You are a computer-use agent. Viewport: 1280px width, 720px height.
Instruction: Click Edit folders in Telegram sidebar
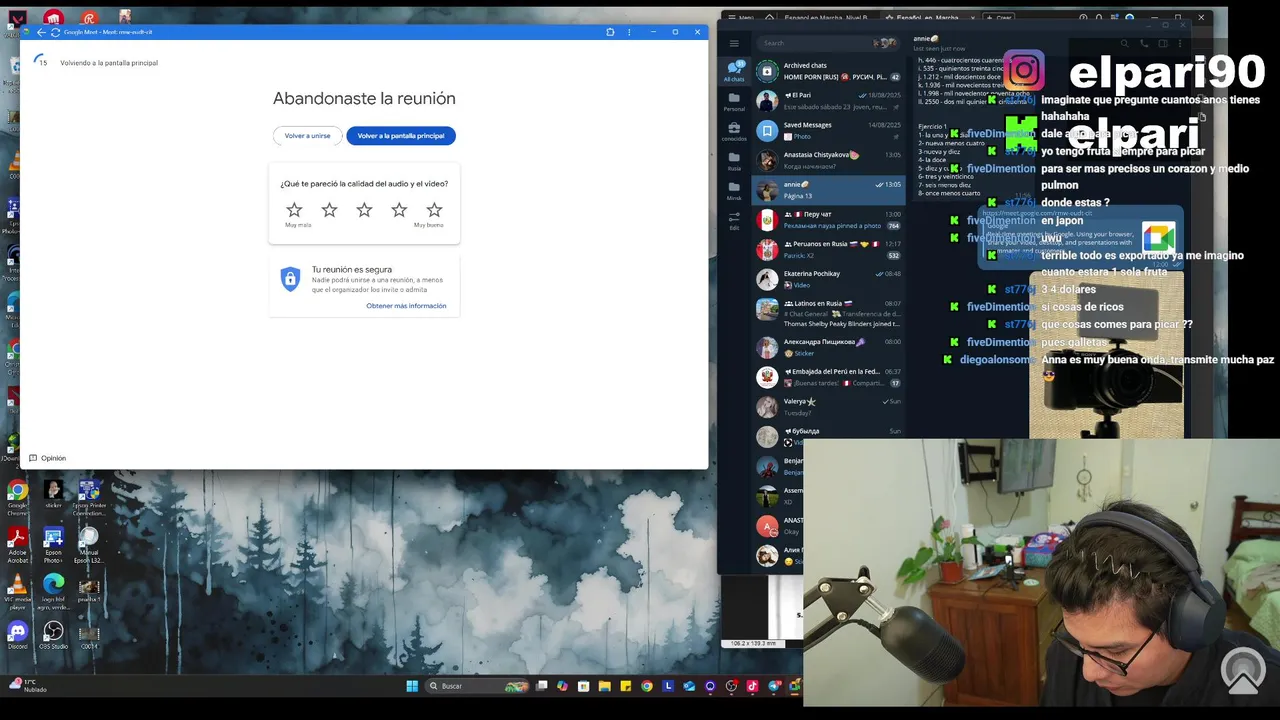click(x=734, y=220)
